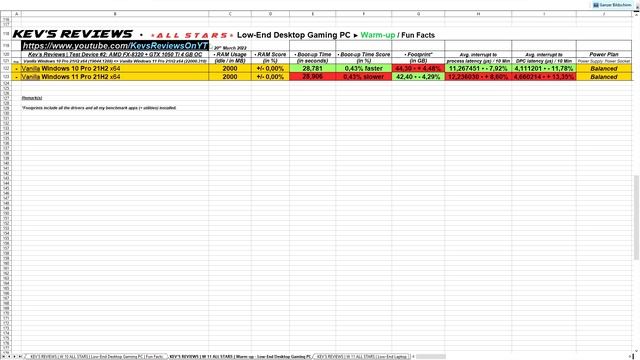
Task: Switch to the W 10 ALL STARS Fun Facts sheet tab
Action: click(96, 357)
